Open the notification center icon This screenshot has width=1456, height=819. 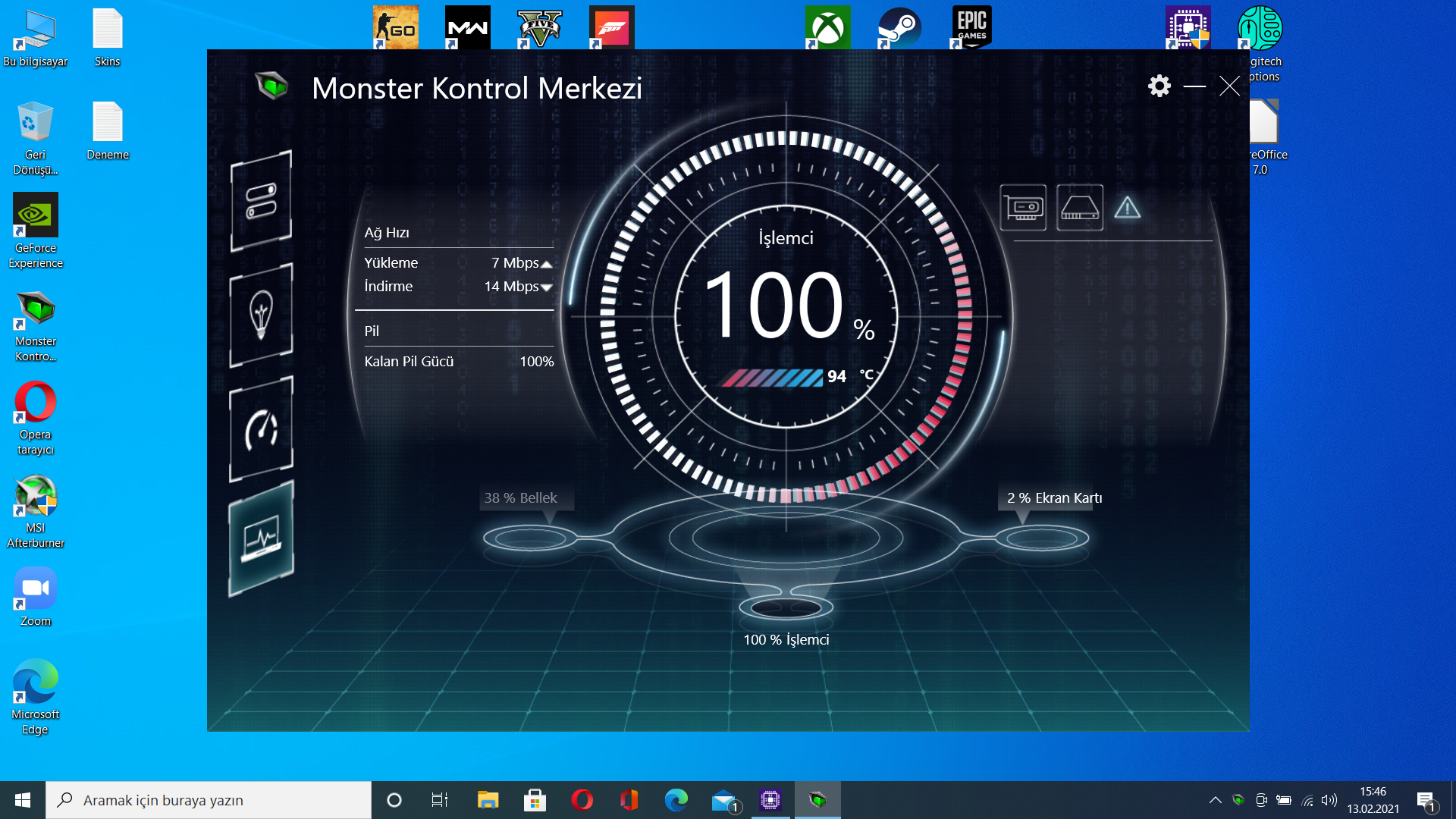[1426, 800]
